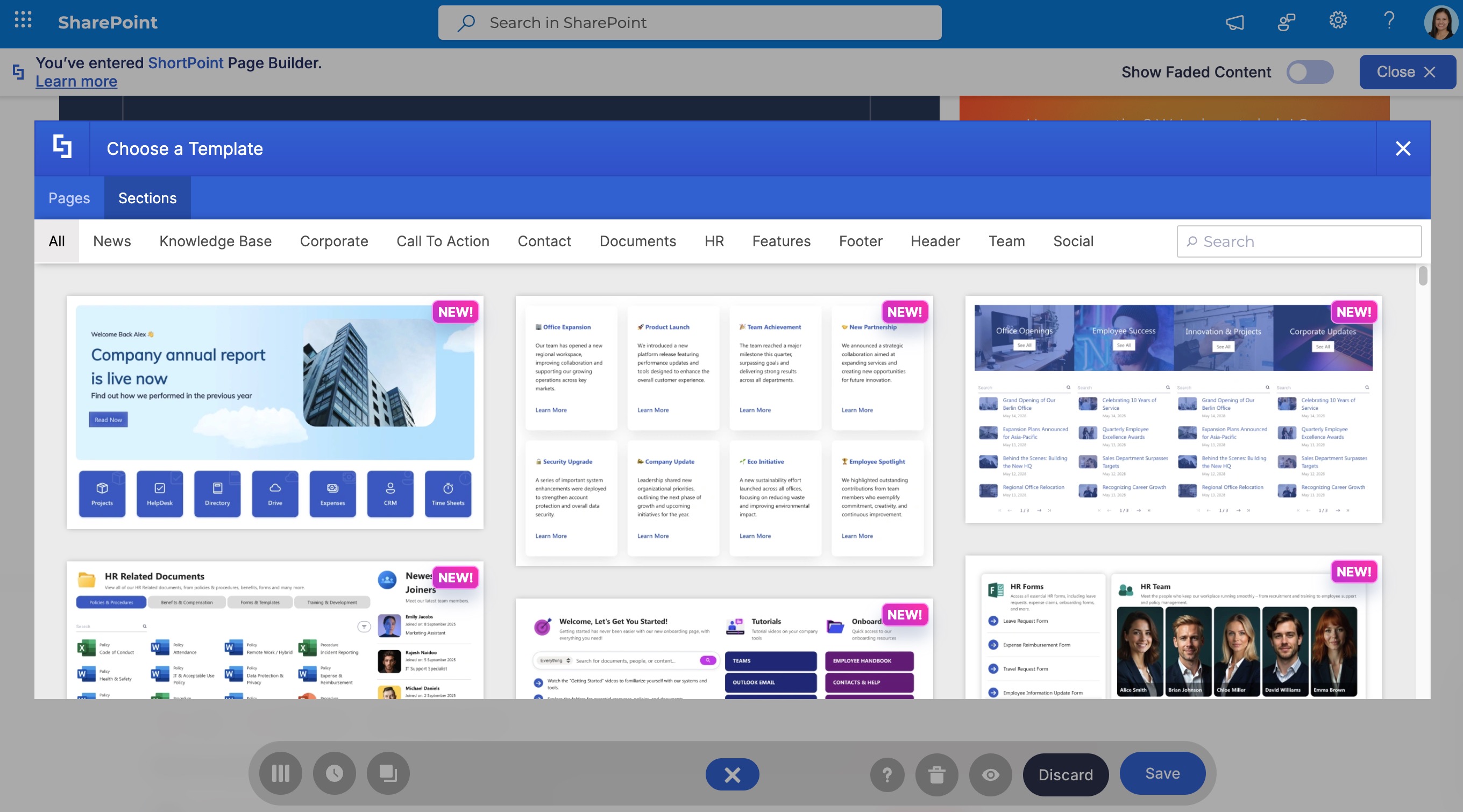Viewport: 1463px width, 812px height.
Task: Cancel editing with the blue X button
Action: [732, 774]
